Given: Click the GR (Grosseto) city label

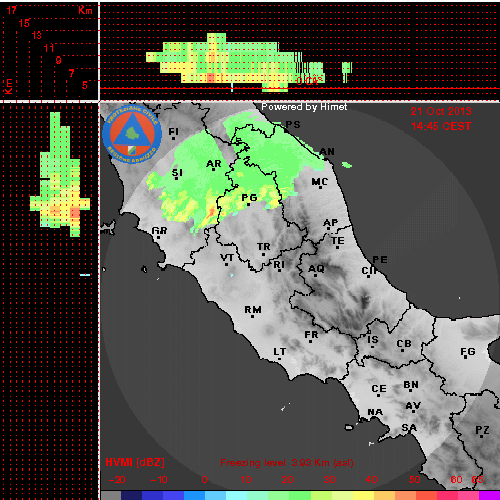Looking at the screenshot, I should [x=159, y=231].
